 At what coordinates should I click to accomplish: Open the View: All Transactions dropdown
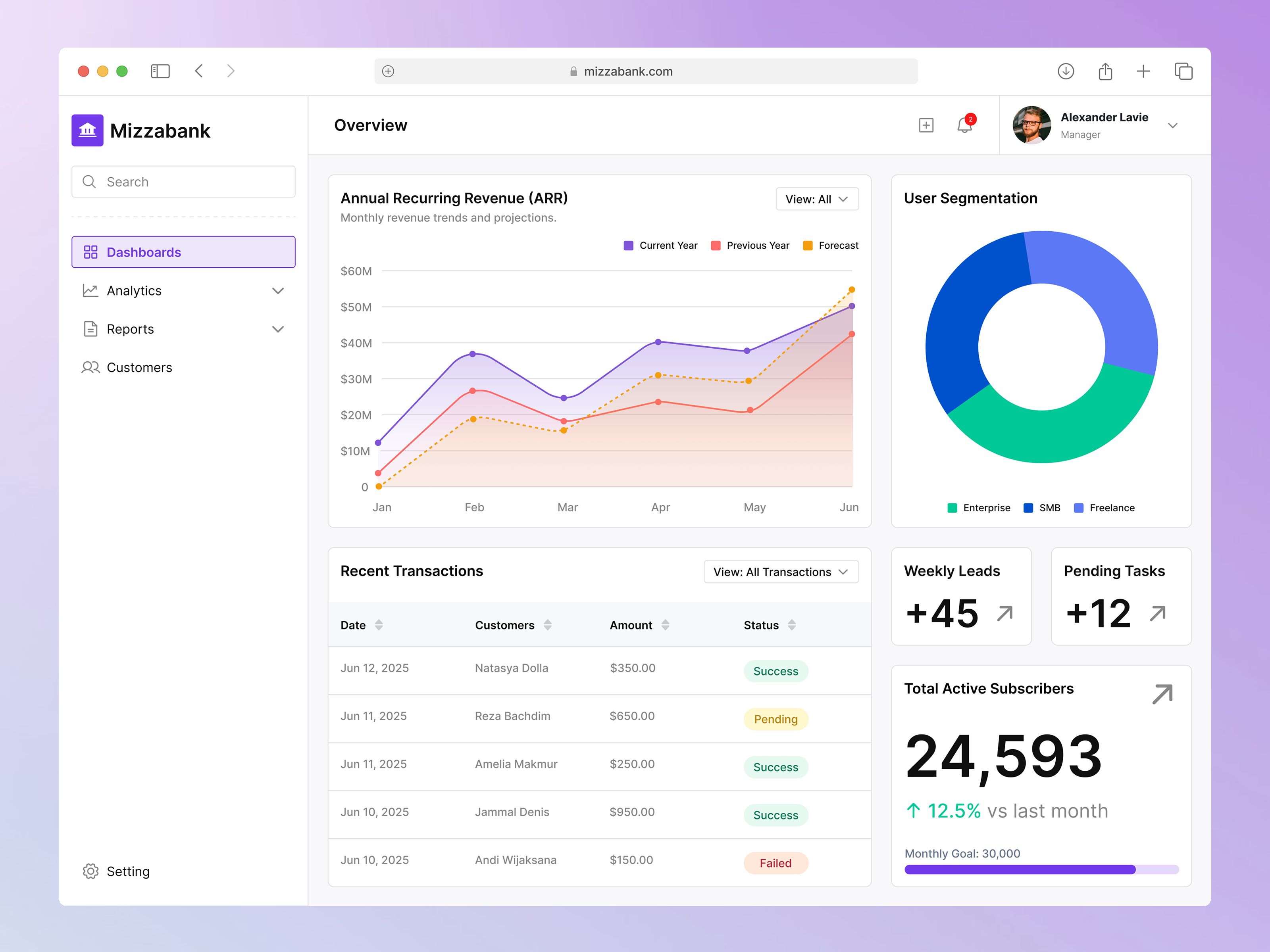[x=780, y=572]
